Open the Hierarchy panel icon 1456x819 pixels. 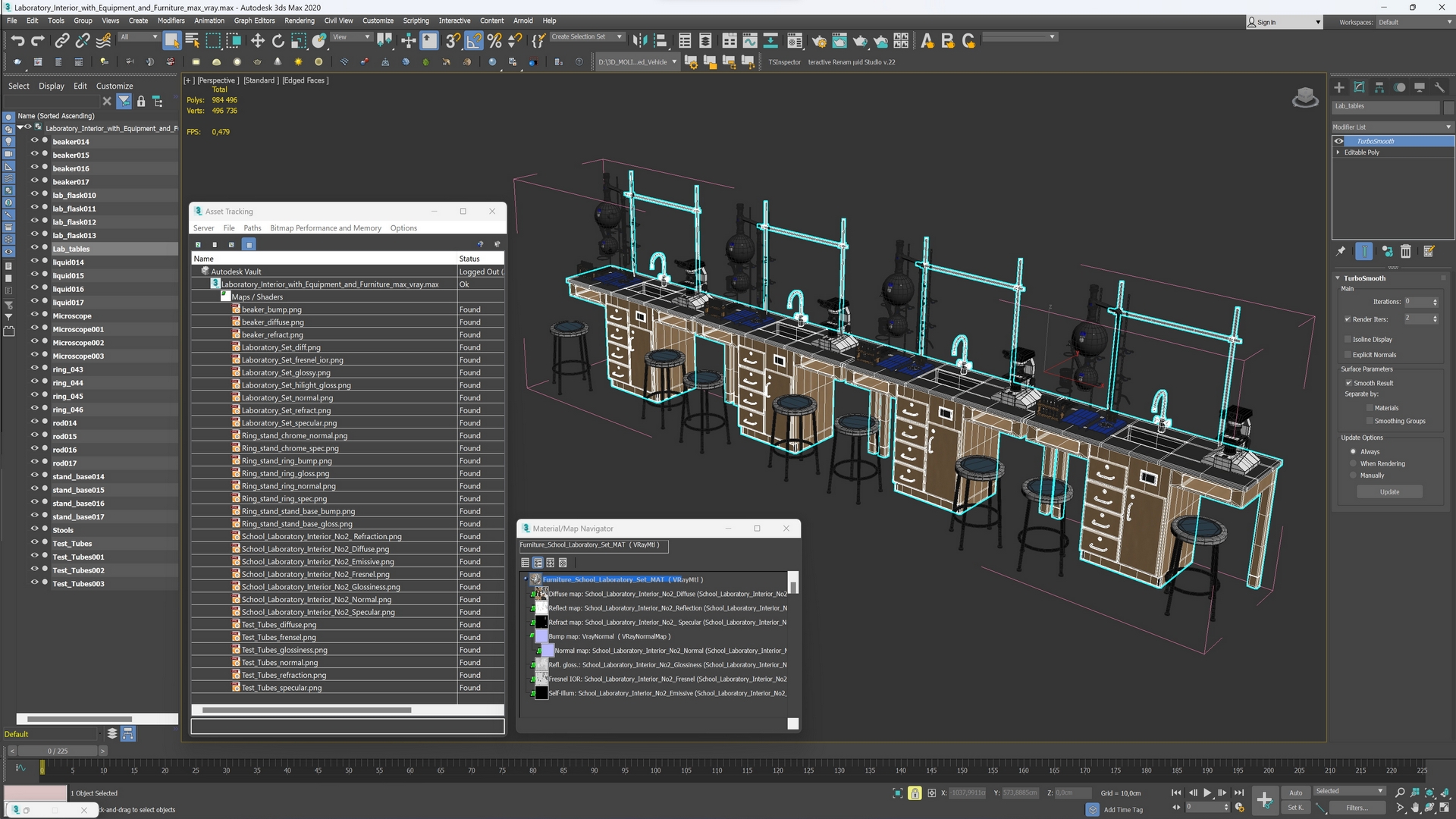click(x=1379, y=87)
